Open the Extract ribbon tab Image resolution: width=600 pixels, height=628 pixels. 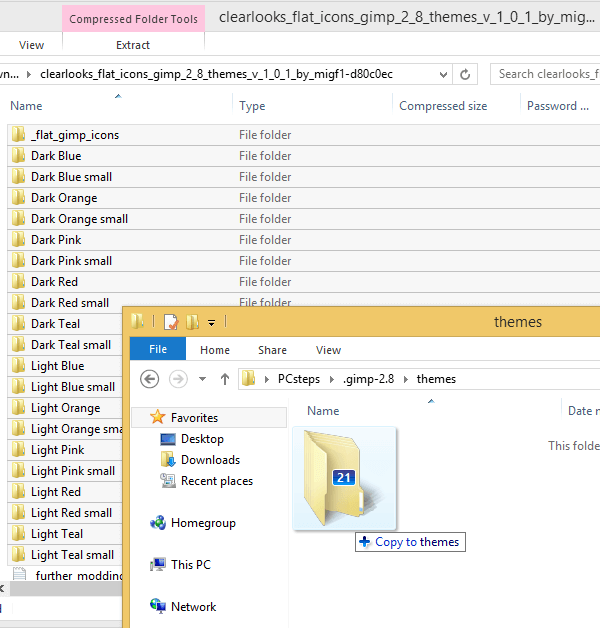tap(133, 45)
